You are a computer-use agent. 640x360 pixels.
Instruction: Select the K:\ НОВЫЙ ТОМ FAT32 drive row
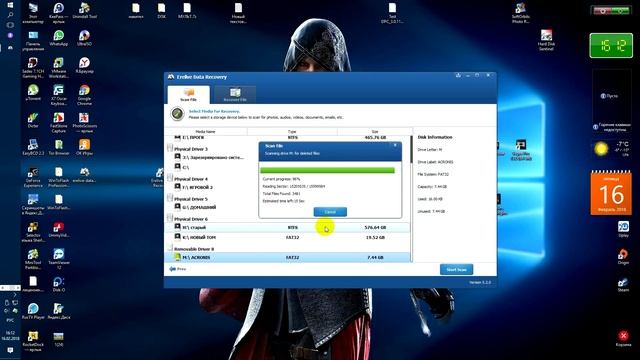tap(288, 237)
